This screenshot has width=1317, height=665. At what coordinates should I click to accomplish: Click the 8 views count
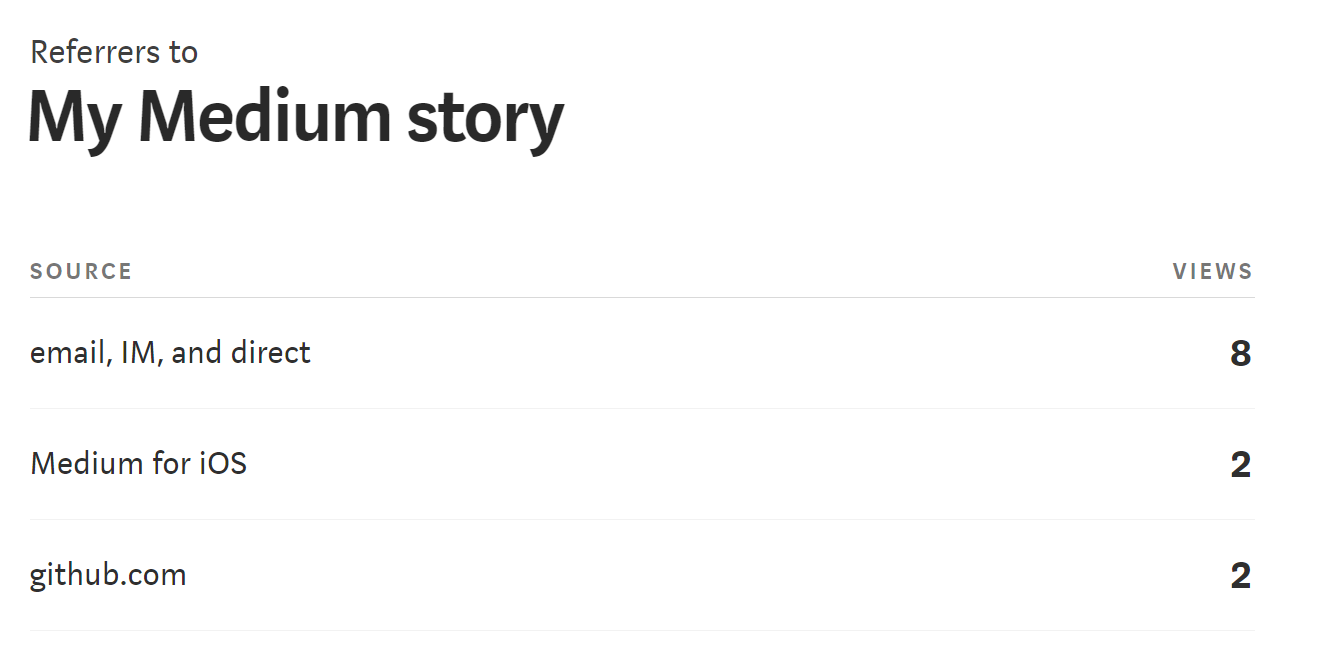tap(1241, 354)
